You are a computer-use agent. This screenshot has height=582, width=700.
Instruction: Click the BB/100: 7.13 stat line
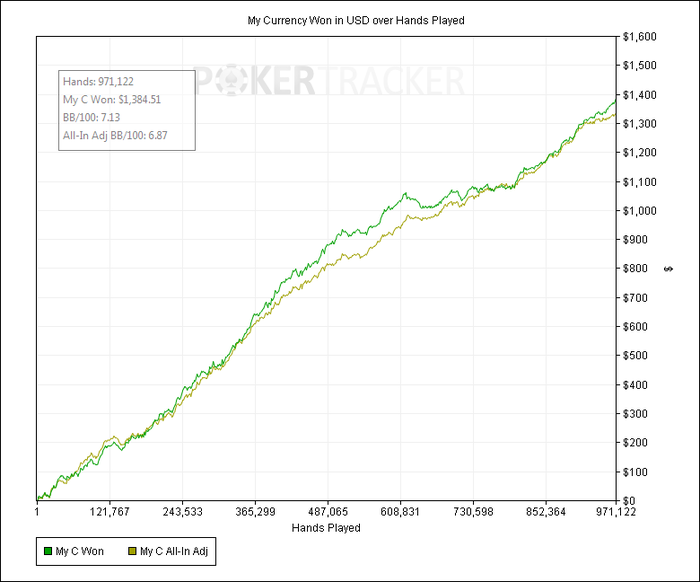pos(92,117)
